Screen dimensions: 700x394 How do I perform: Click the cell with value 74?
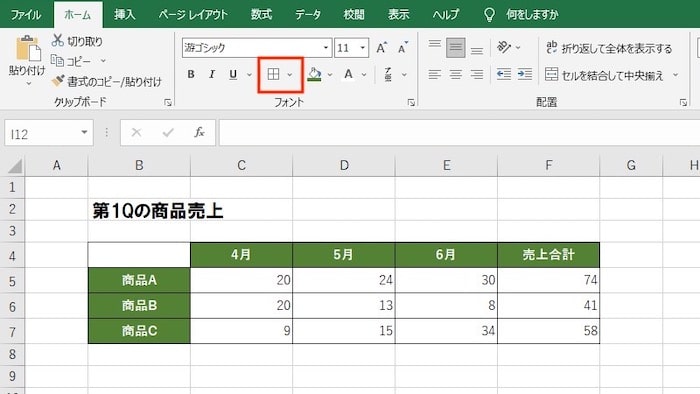549,280
